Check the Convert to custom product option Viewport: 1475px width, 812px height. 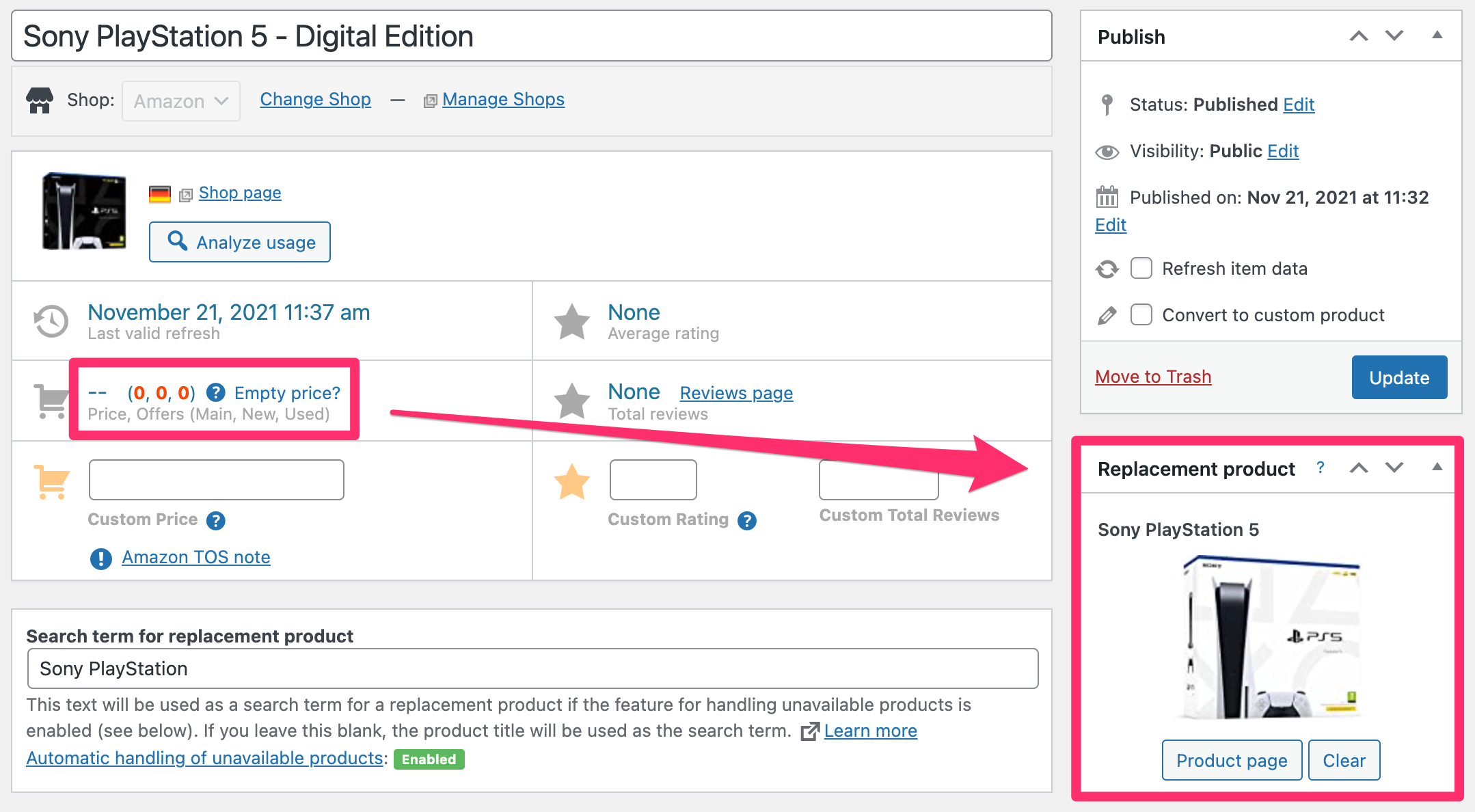tap(1141, 314)
